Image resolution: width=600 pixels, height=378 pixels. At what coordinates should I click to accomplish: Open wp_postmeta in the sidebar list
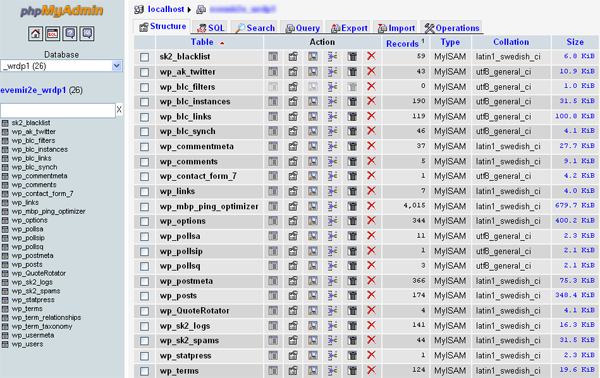click(x=33, y=256)
